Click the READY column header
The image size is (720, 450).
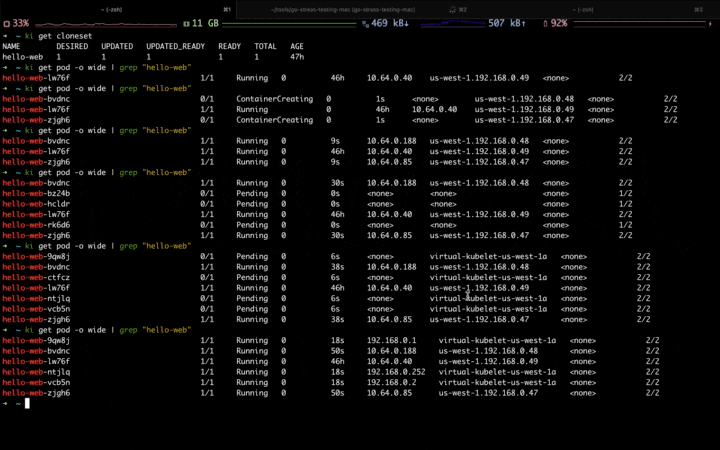(x=229, y=46)
